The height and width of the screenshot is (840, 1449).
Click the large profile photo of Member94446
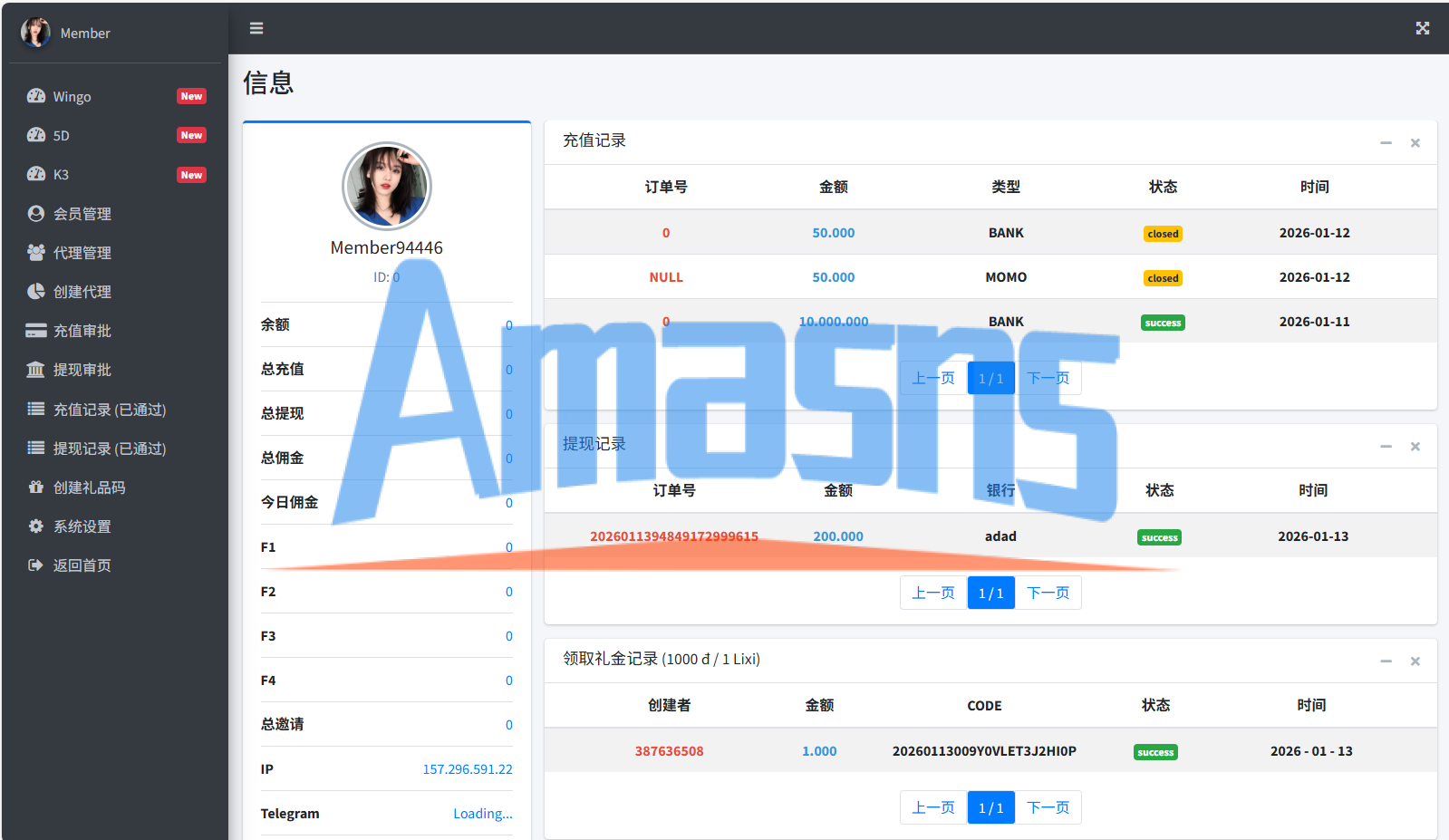click(x=387, y=187)
